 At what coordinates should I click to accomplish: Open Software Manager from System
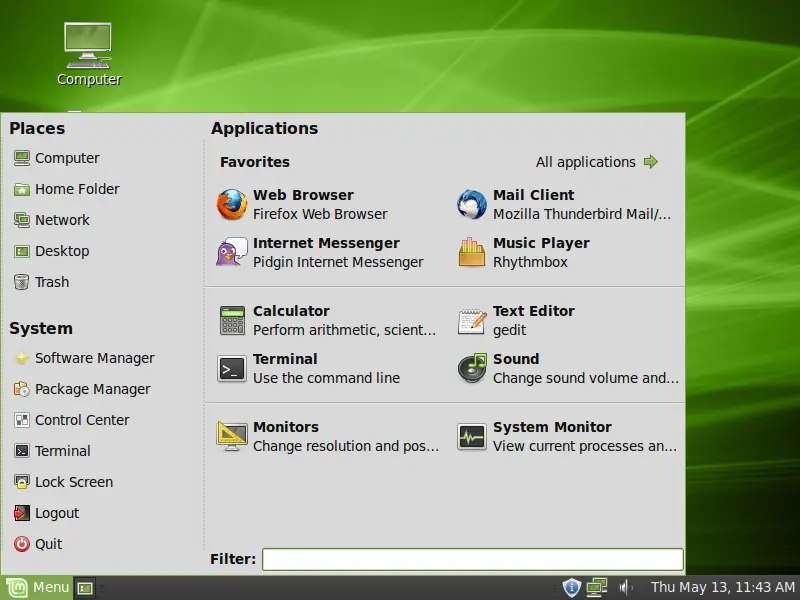[x=94, y=358]
